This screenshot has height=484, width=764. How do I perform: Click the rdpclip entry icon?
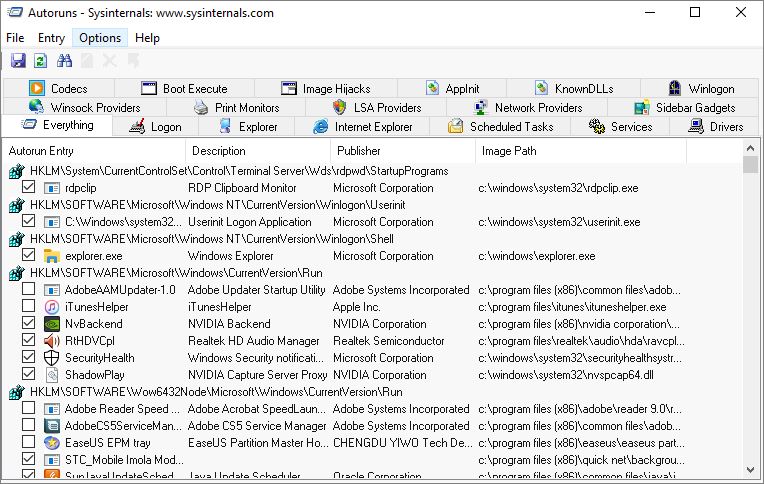coord(52,188)
